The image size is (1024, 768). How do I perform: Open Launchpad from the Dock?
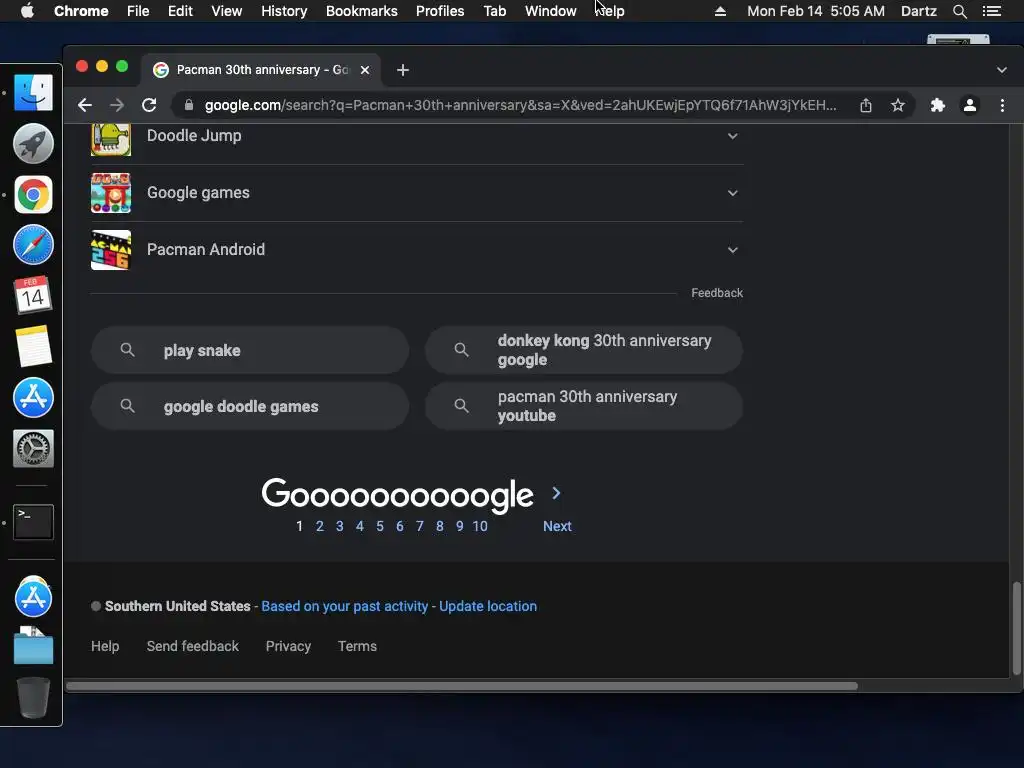33,143
